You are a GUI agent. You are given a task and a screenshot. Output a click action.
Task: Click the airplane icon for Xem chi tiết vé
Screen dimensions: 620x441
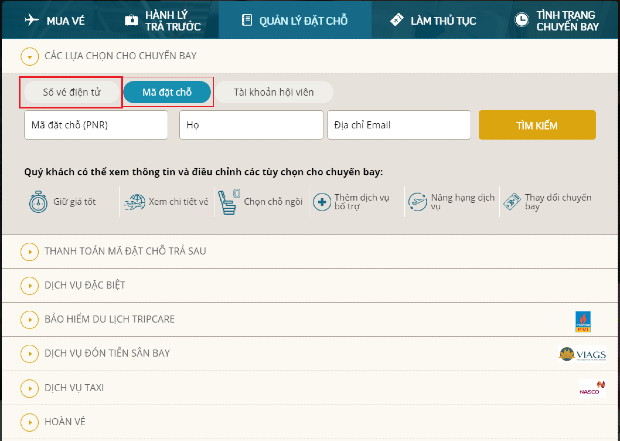(x=135, y=202)
